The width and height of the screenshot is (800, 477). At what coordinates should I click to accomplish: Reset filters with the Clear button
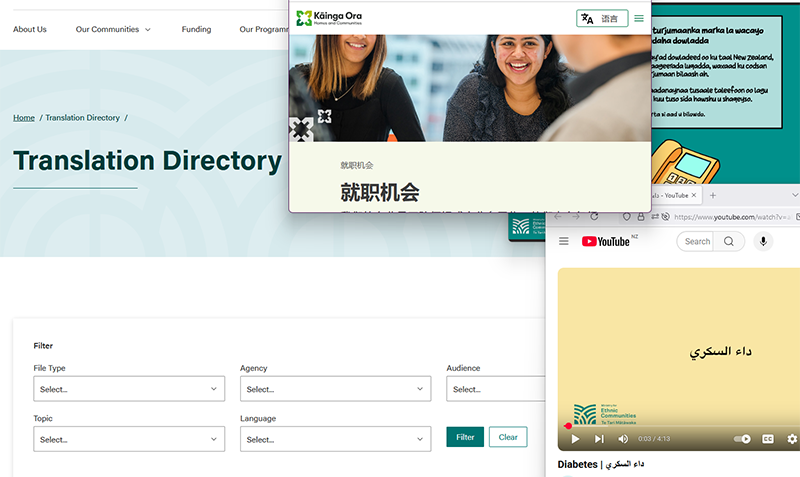(x=508, y=437)
